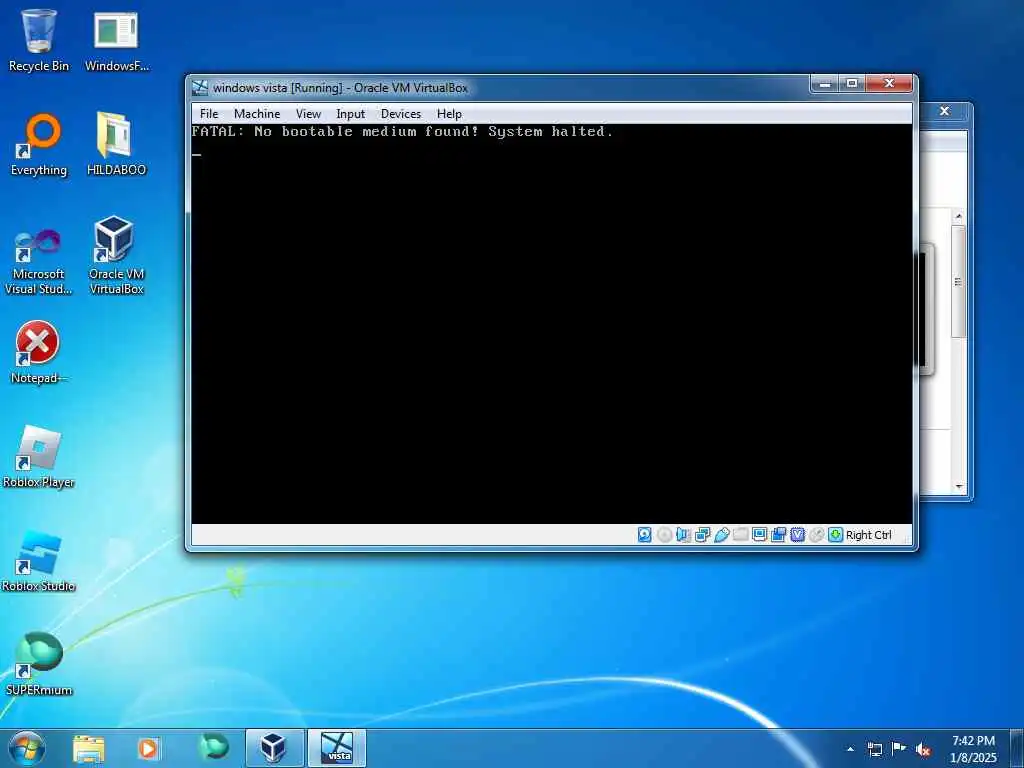Click the keyboard capture green arrow icon

tap(835, 535)
